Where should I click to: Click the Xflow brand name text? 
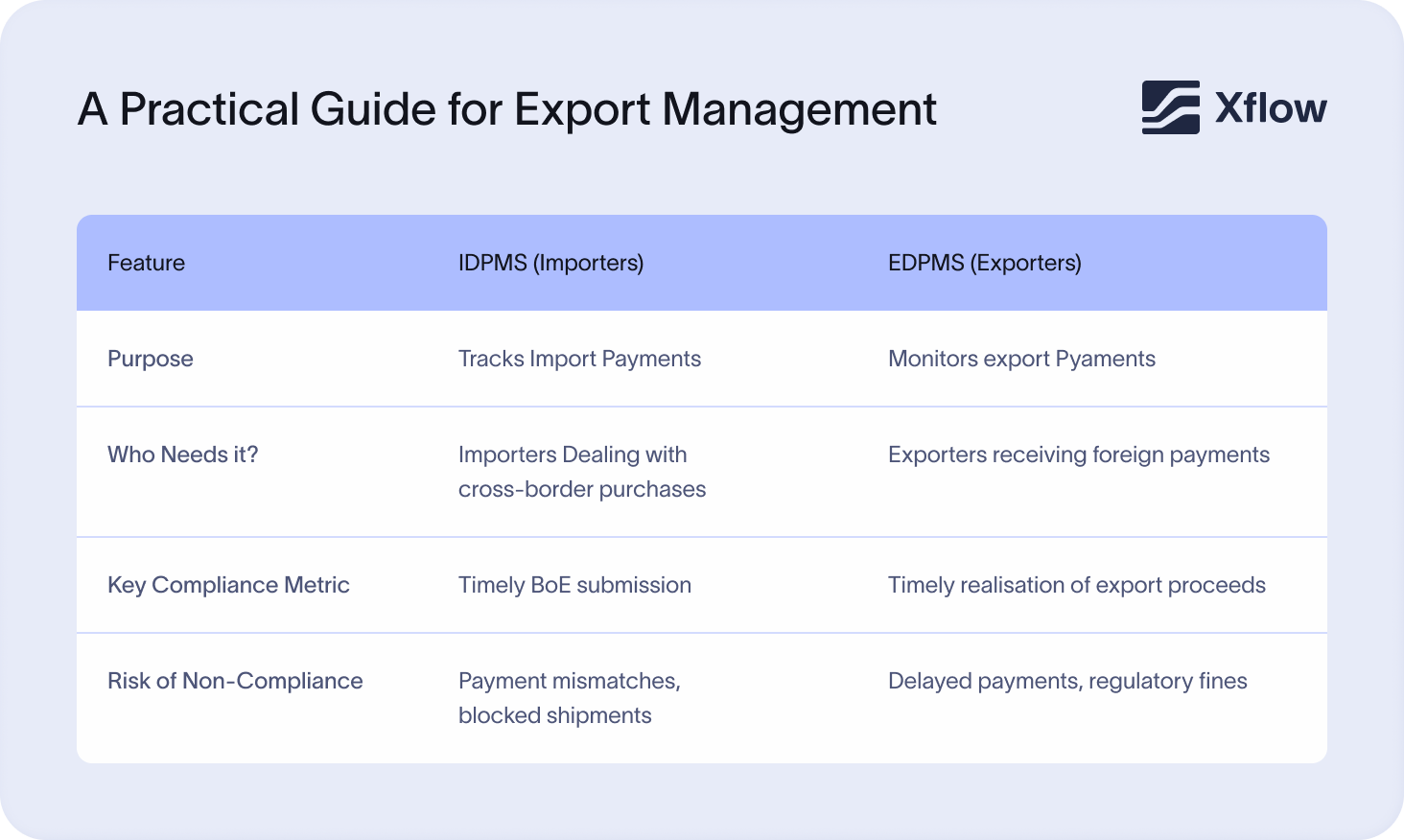[x=1271, y=108]
